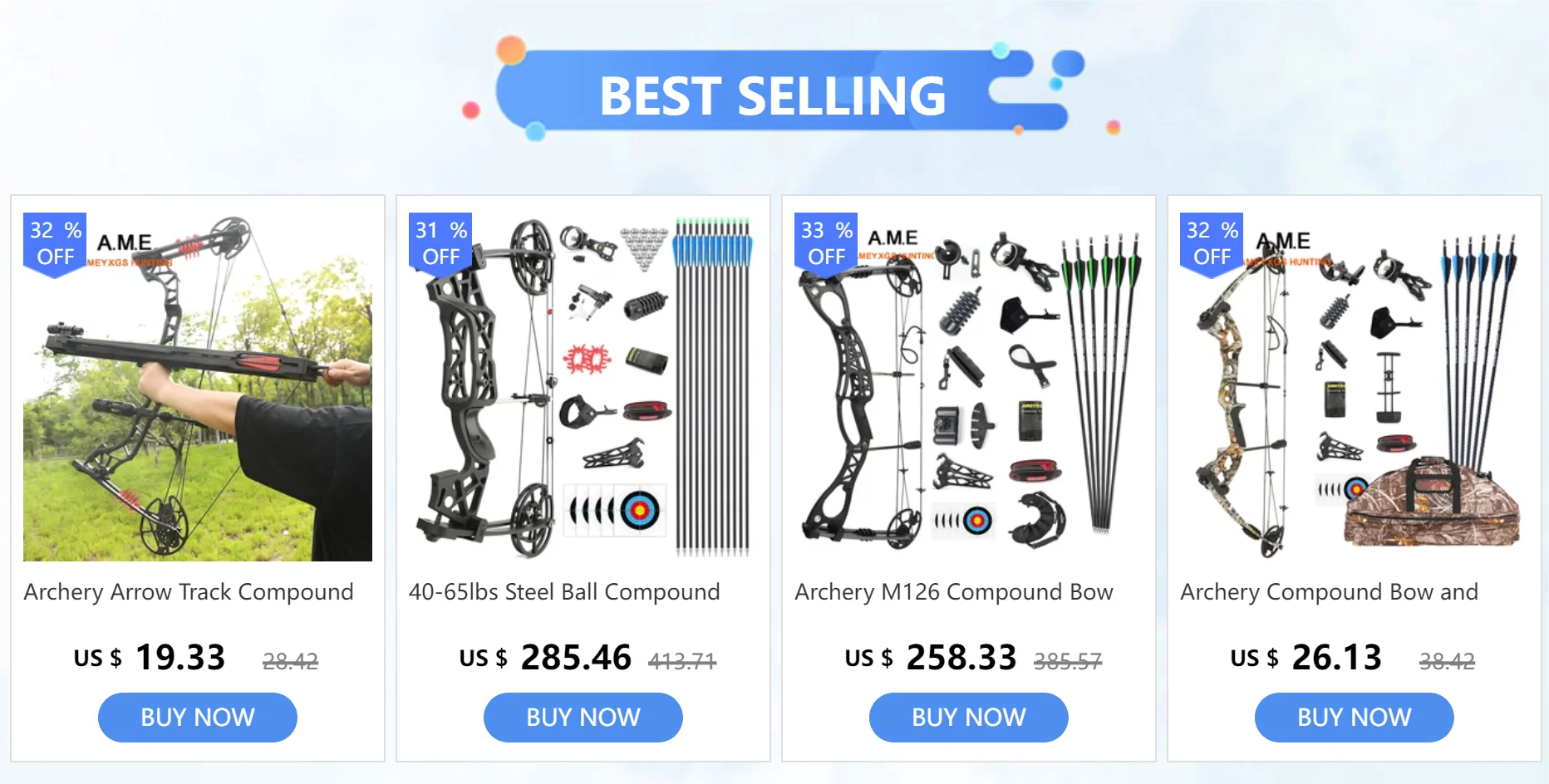1549x784 pixels.
Task: Click BUY NOW for the 285.46 Steel Ball bow
Action: click(x=583, y=718)
